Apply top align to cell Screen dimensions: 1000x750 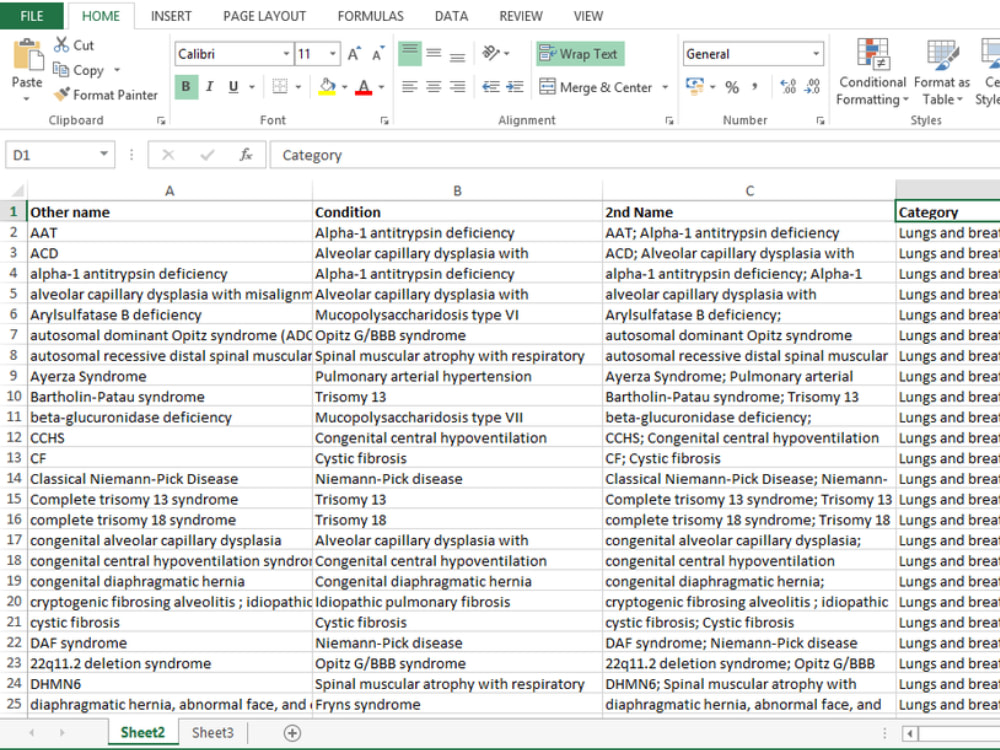tap(410, 54)
